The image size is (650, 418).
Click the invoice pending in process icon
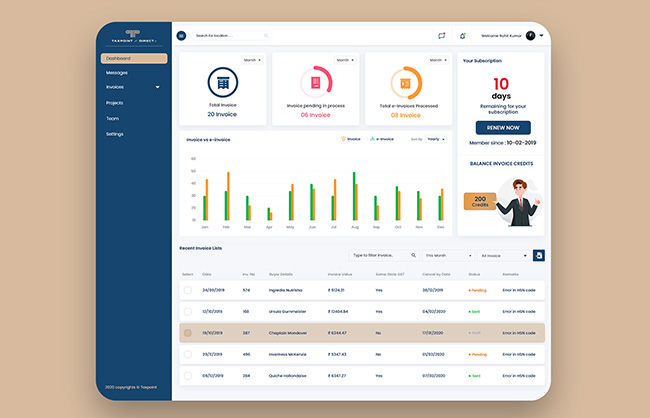coord(315,82)
